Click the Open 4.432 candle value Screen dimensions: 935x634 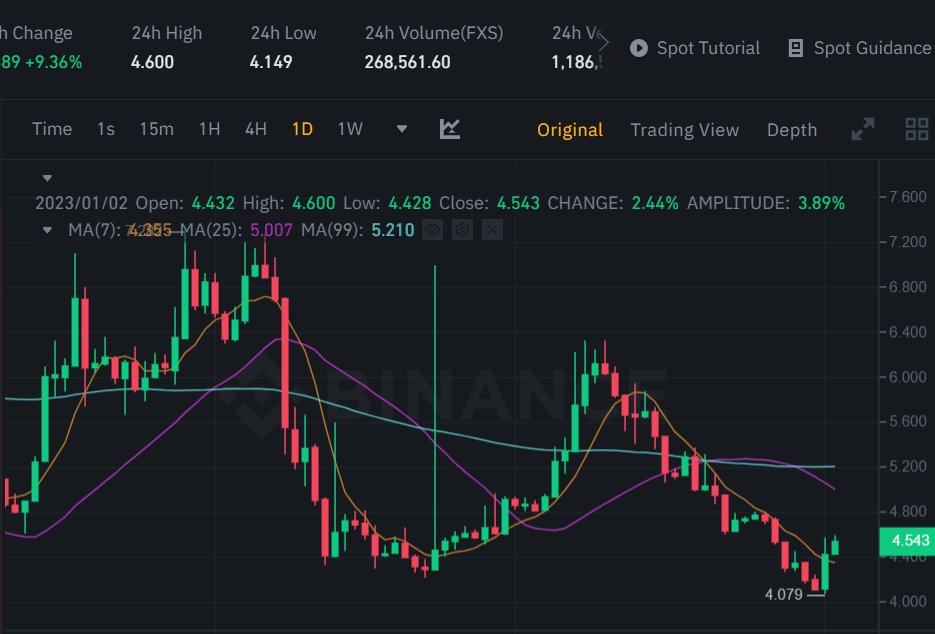click(x=213, y=203)
